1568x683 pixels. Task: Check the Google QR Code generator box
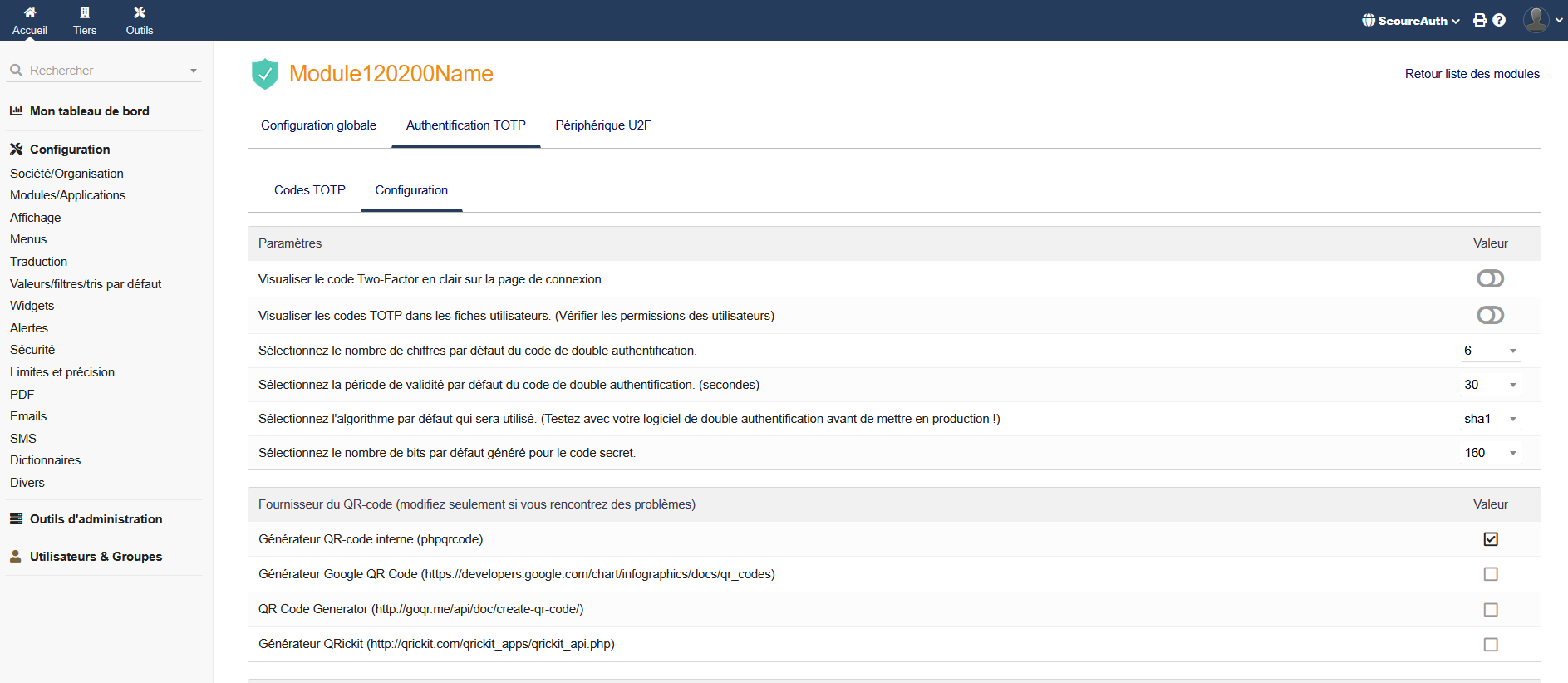tap(1491, 574)
